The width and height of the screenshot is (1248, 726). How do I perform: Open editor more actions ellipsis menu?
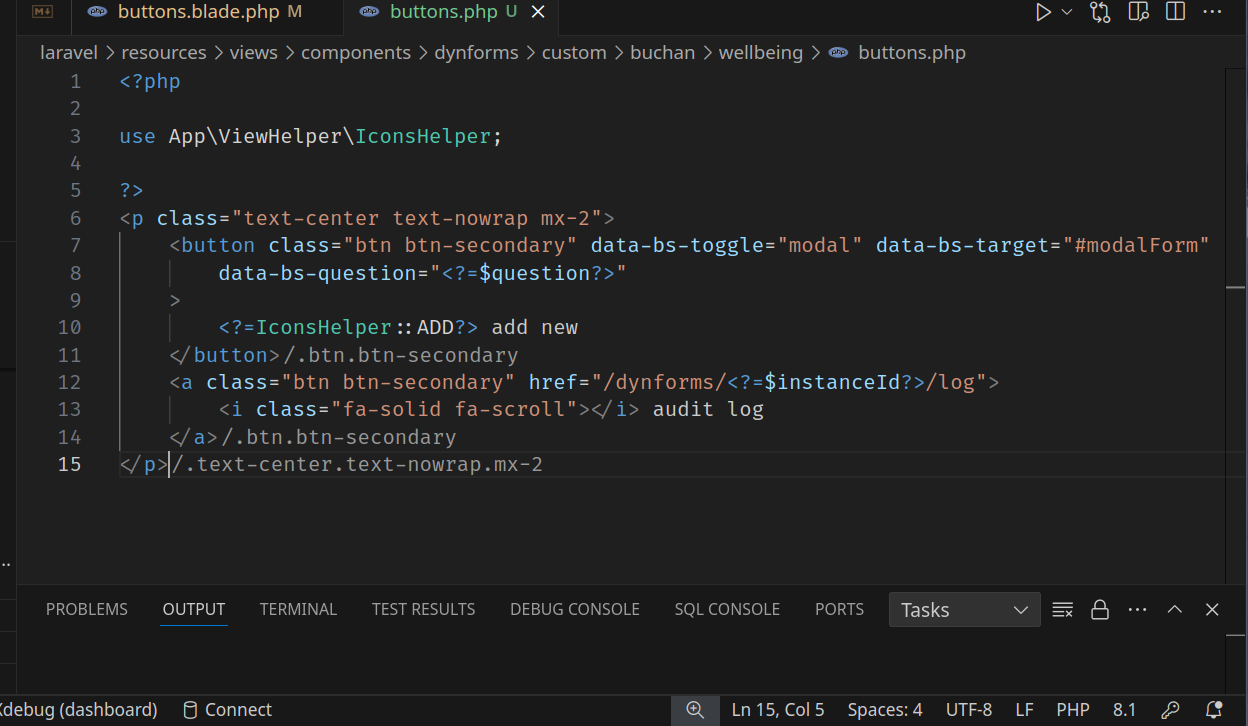tap(1212, 12)
